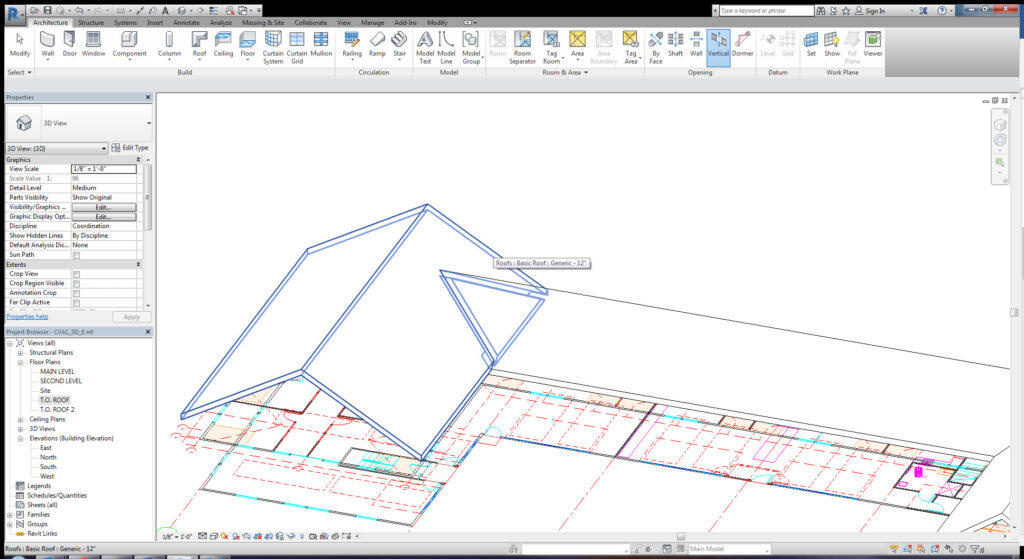The height and width of the screenshot is (559, 1024).
Task: Activate the Roof tool
Action: 199,44
